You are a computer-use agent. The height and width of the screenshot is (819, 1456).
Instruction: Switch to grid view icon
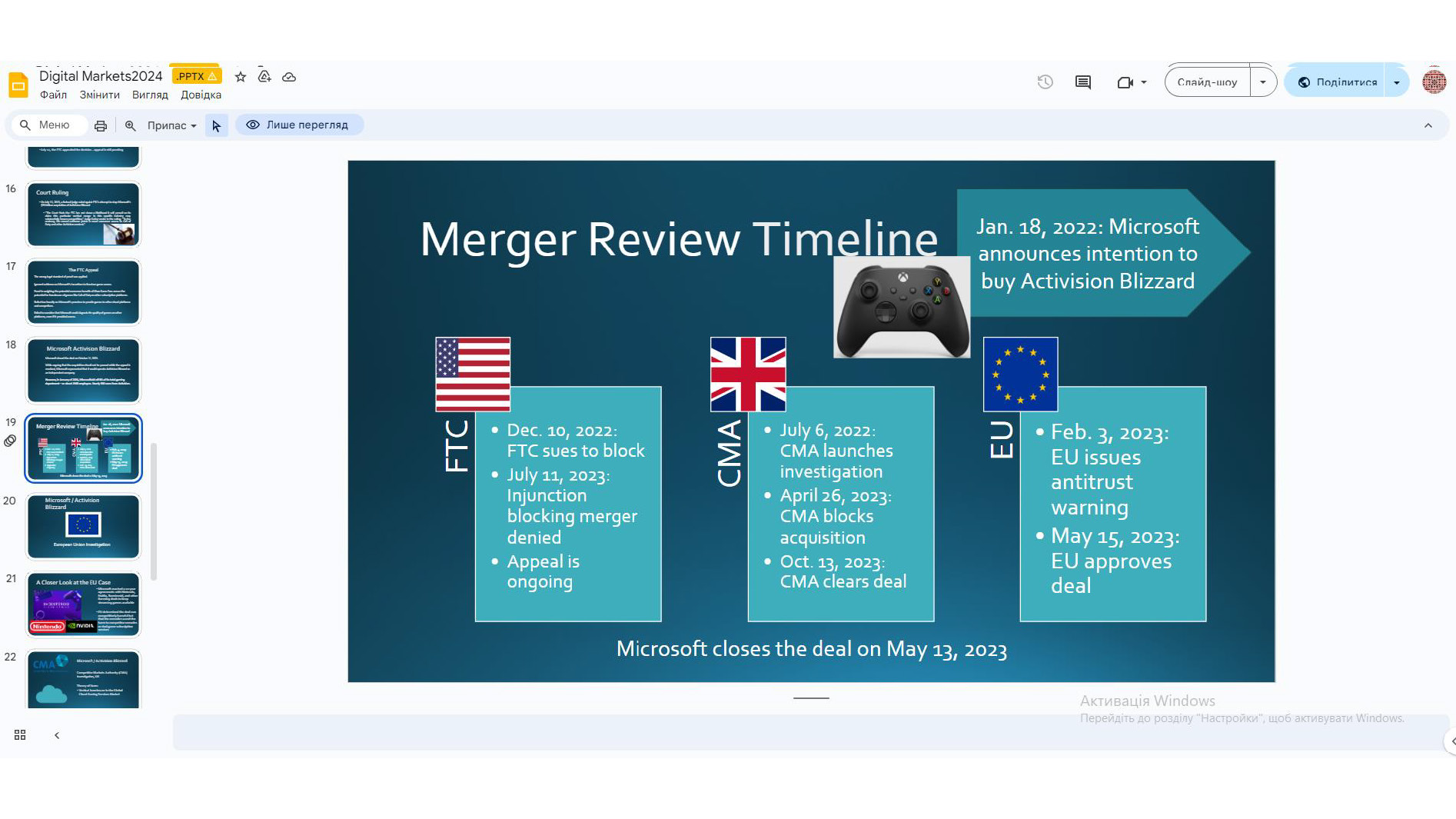tap(20, 735)
